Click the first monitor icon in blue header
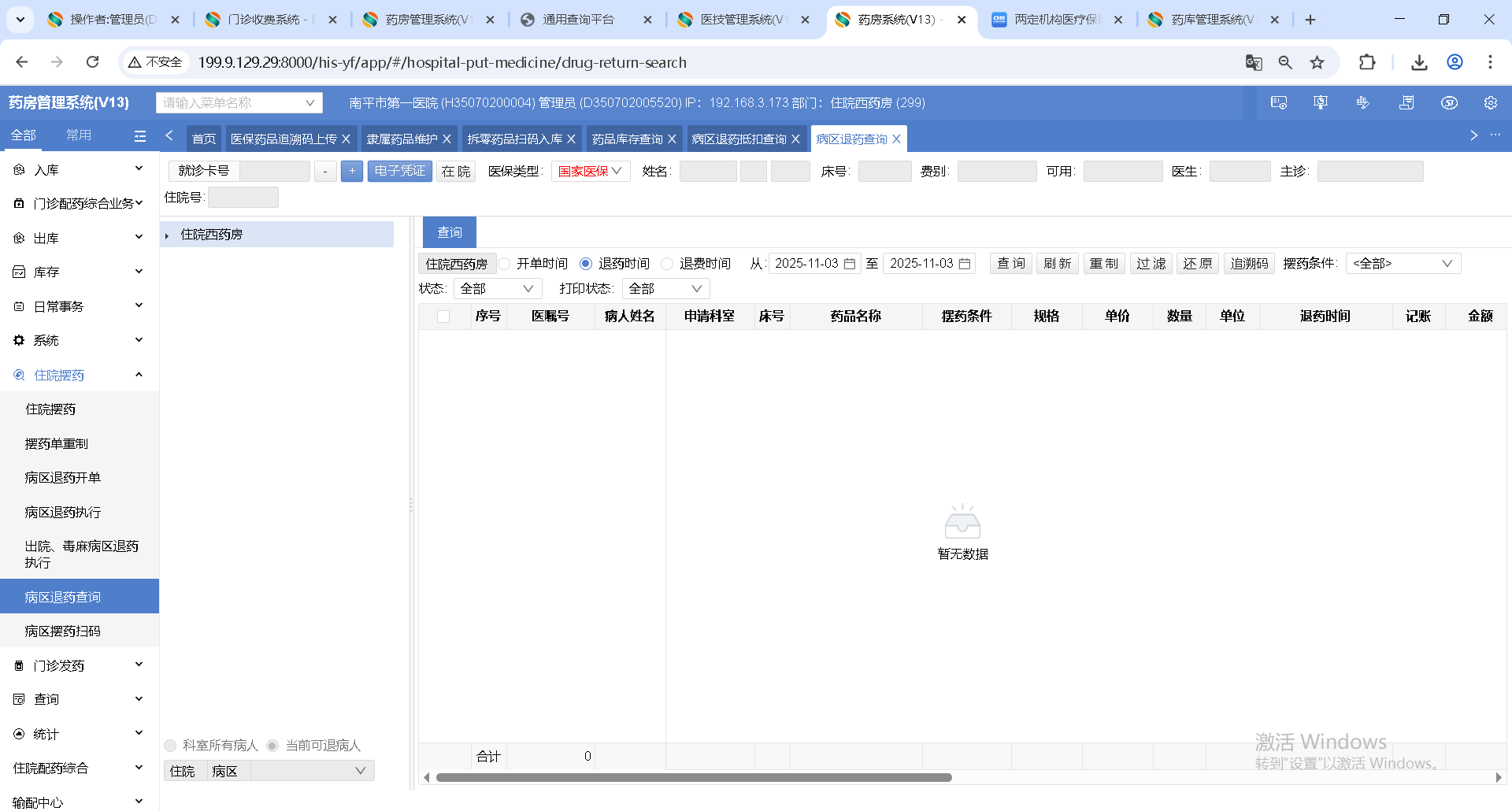The height and width of the screenshot is (811, 1512). pyautogui.click(x=1279, y=102)
